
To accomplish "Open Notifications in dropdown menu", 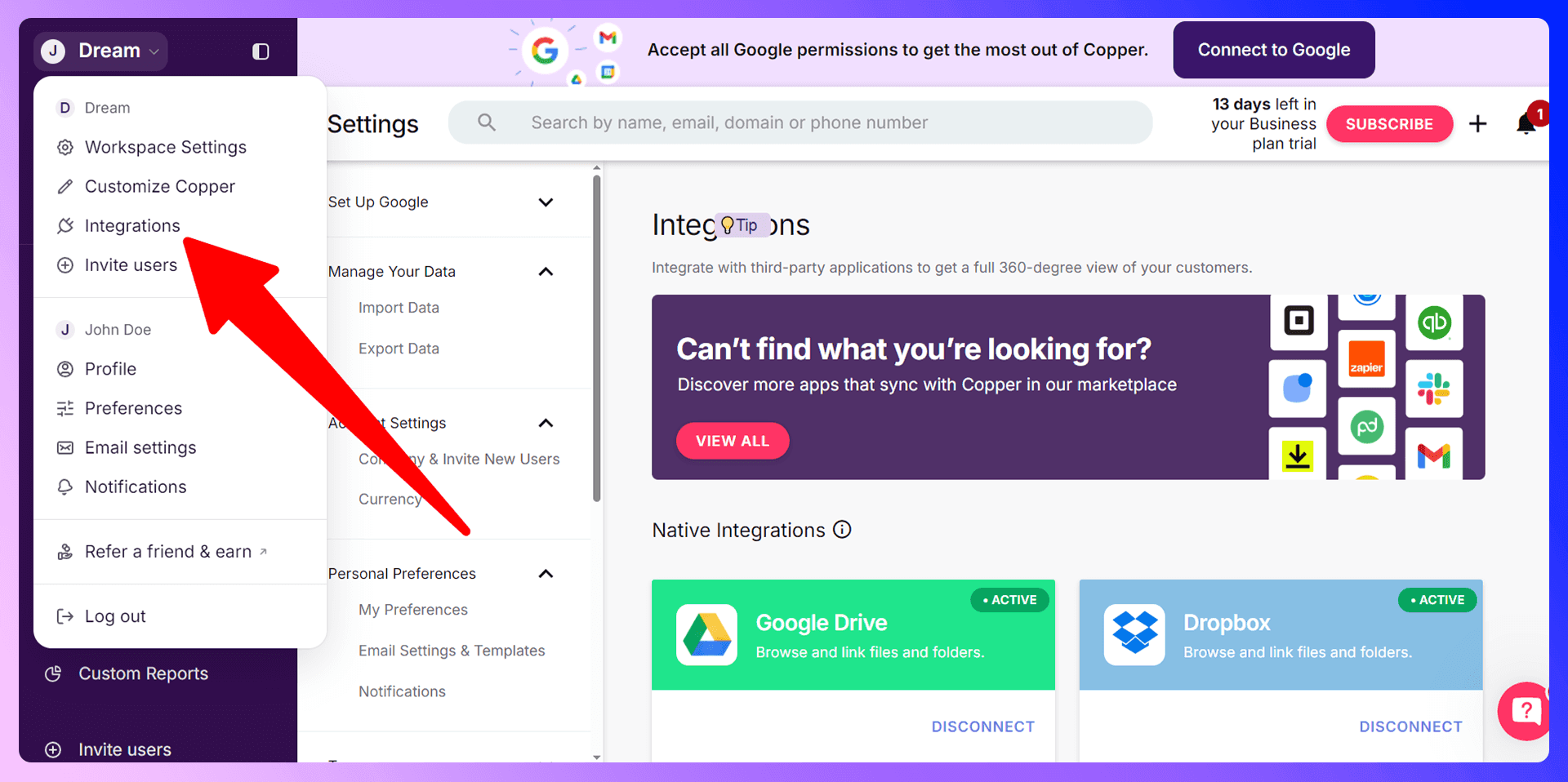I will pyautogui.click(x=136, y=487).
